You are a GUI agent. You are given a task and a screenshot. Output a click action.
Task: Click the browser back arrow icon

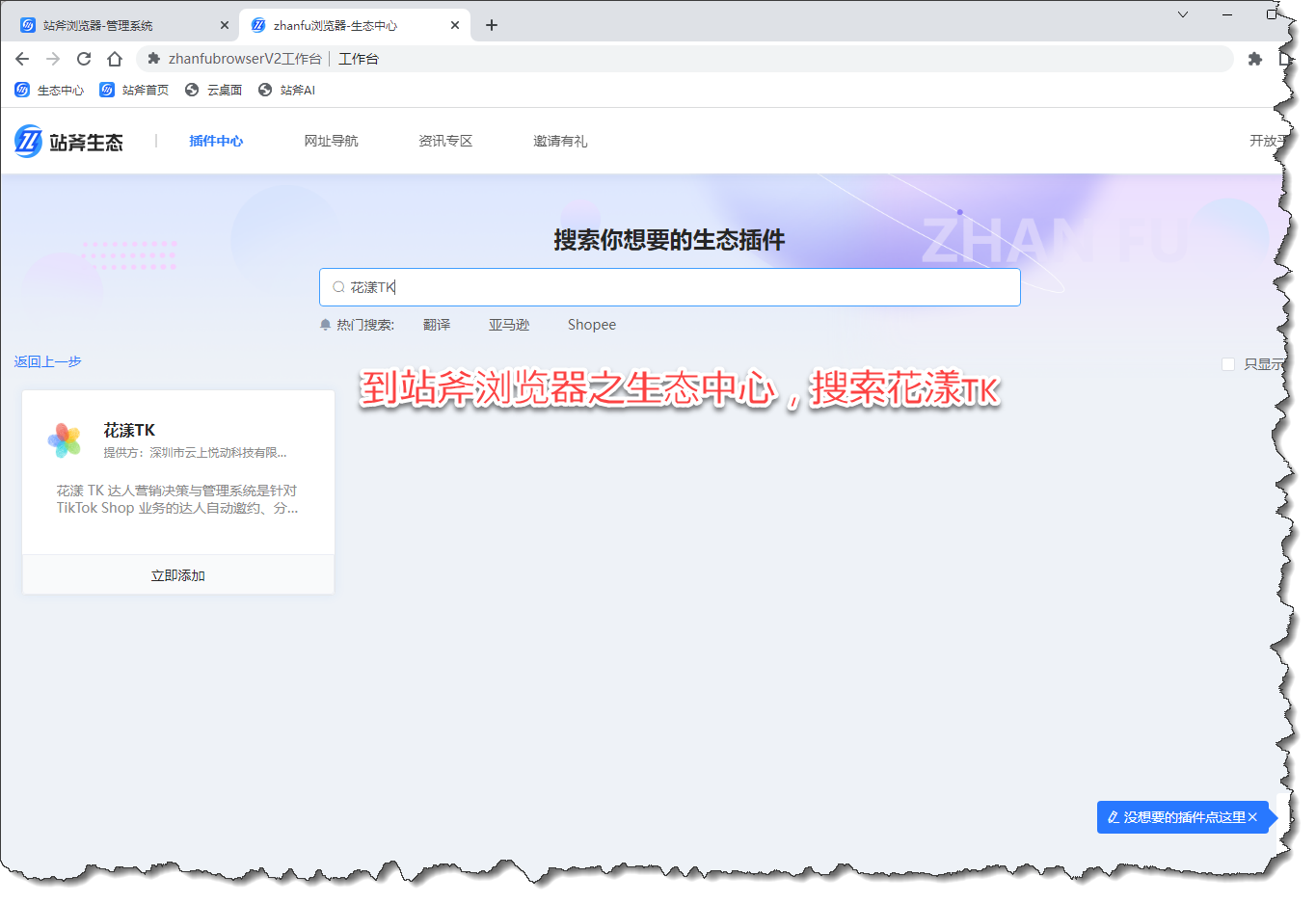(22, 59)
